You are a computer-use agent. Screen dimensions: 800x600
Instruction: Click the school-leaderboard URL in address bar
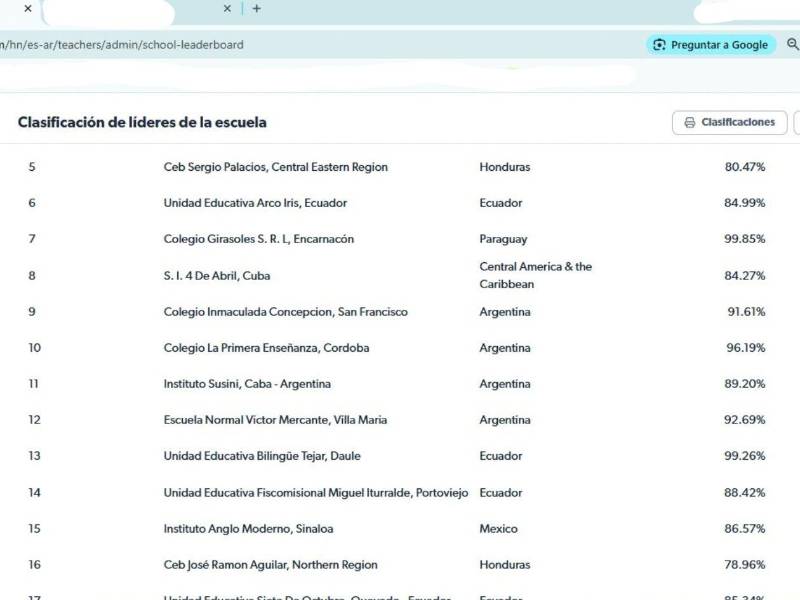122,45
